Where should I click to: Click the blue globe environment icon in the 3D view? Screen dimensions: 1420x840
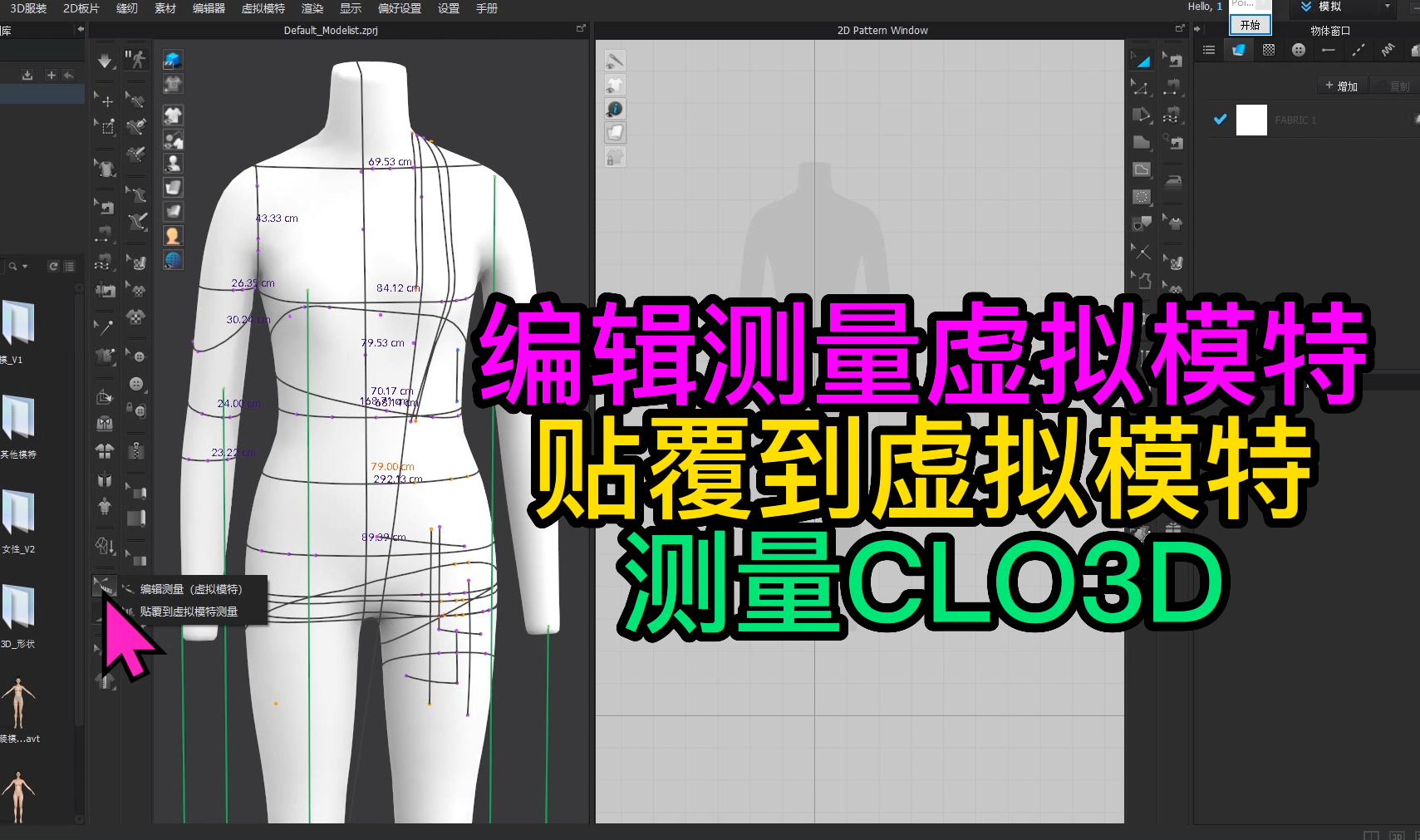point(173,259)
